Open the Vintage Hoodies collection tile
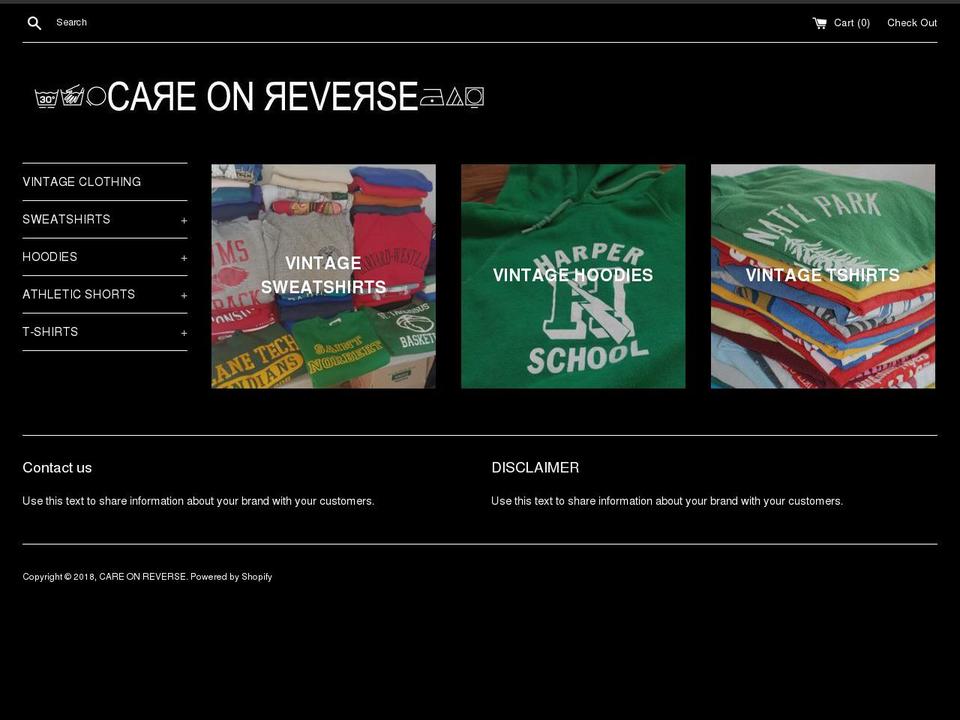The width and height of the screenshot is (960, 720). pos(573,276)
